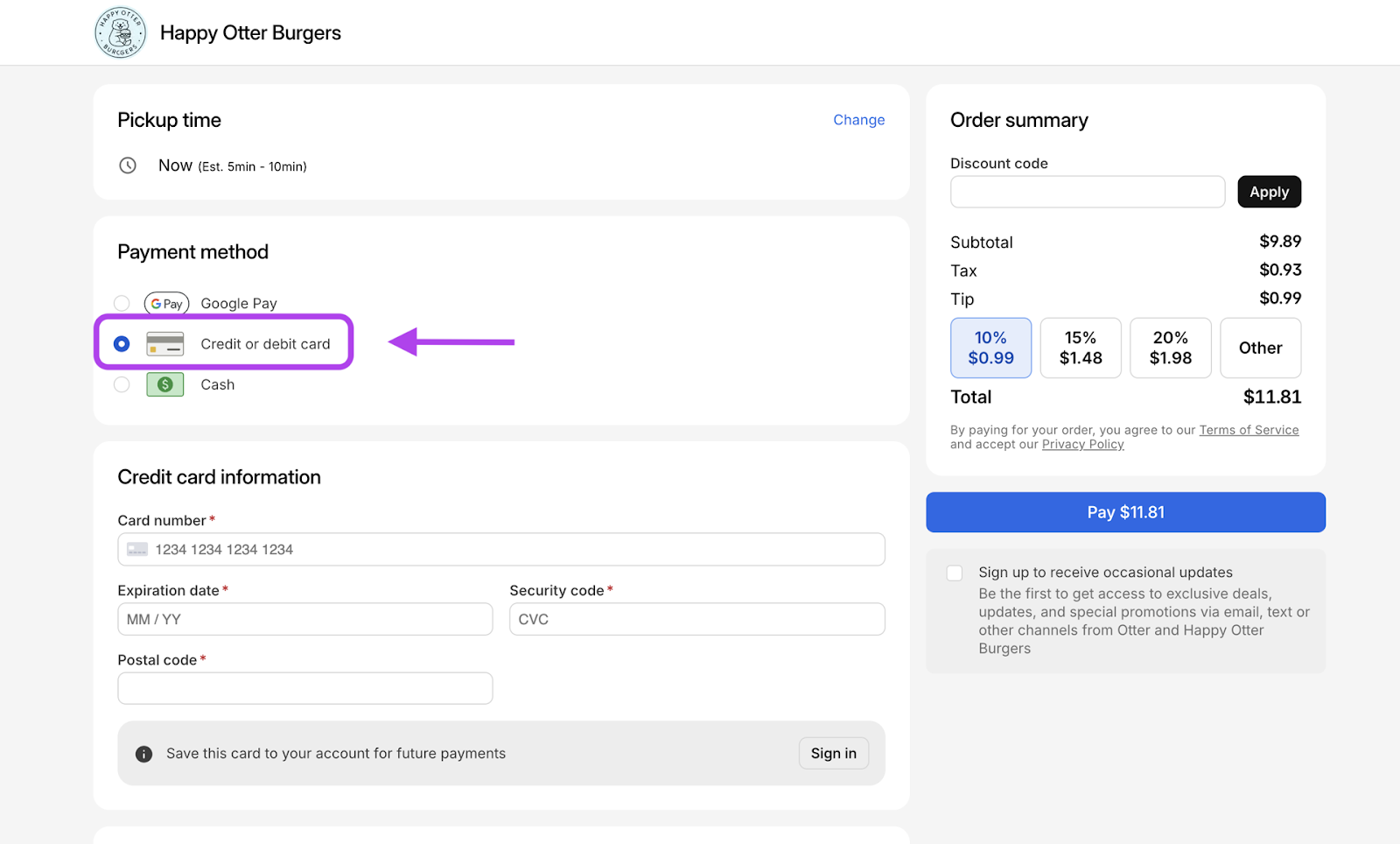This screenshot has width=1400, height=844.
Task: Choose the 20% tip option
Action: coord(1170,348)
